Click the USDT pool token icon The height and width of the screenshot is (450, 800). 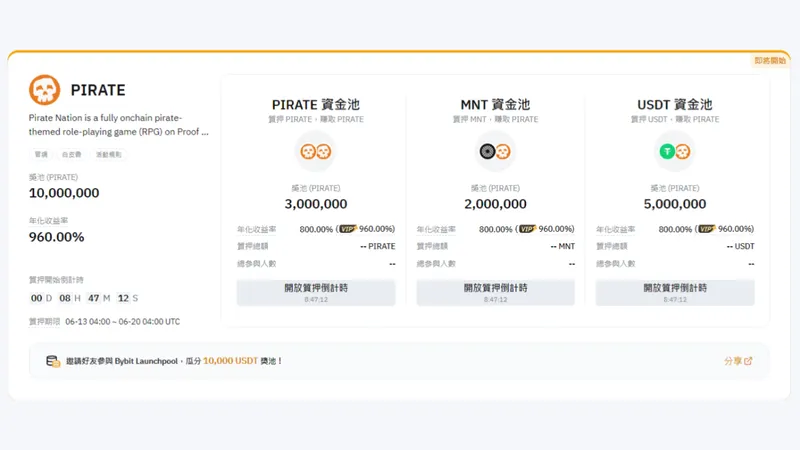point(675,152)
